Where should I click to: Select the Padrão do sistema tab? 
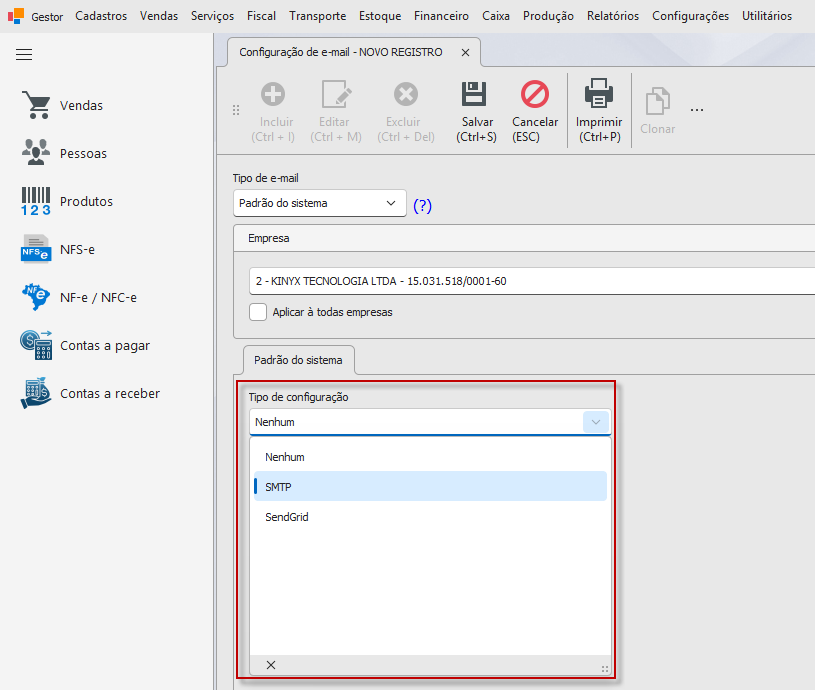click(298, 360)
